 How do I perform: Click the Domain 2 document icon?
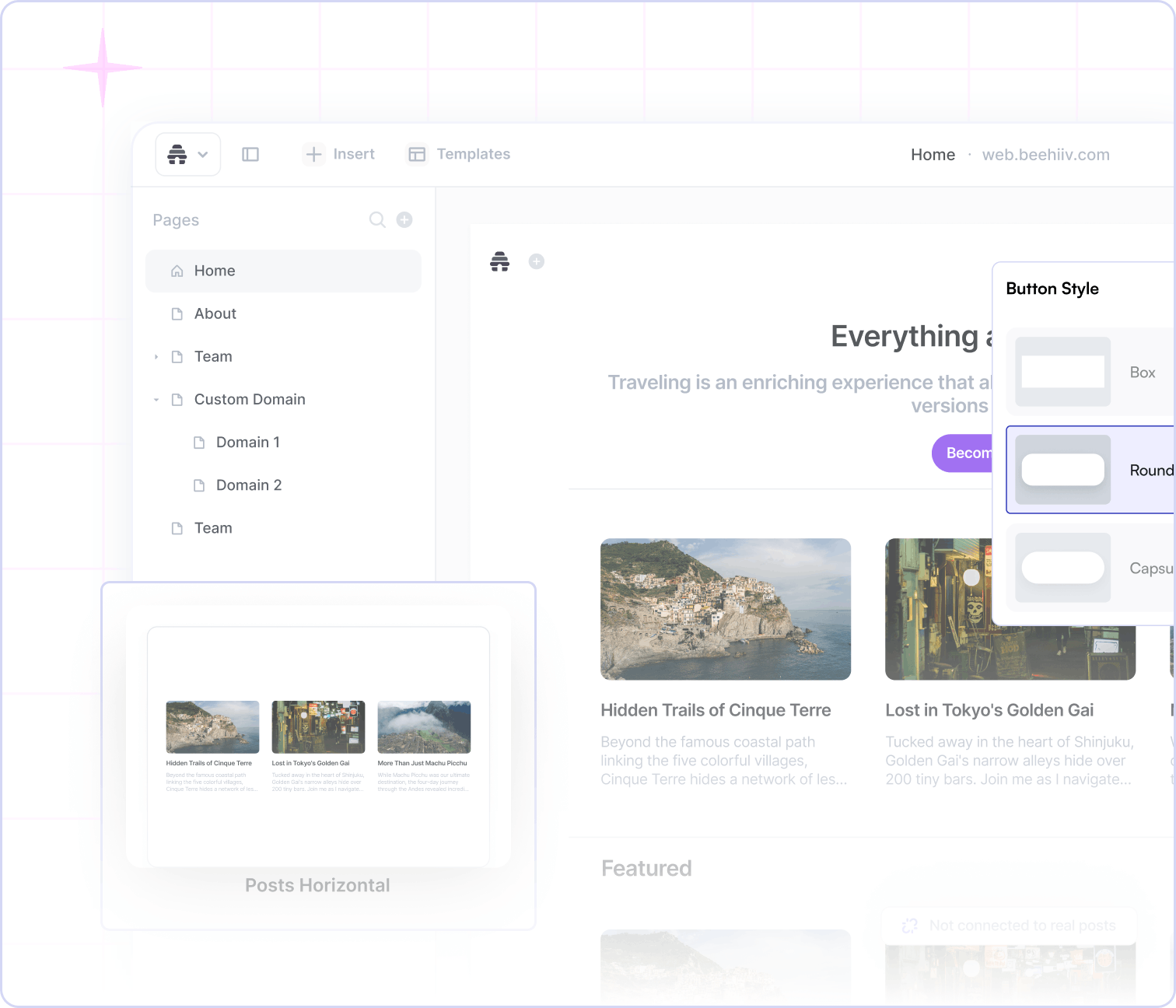tap(199, 485)
